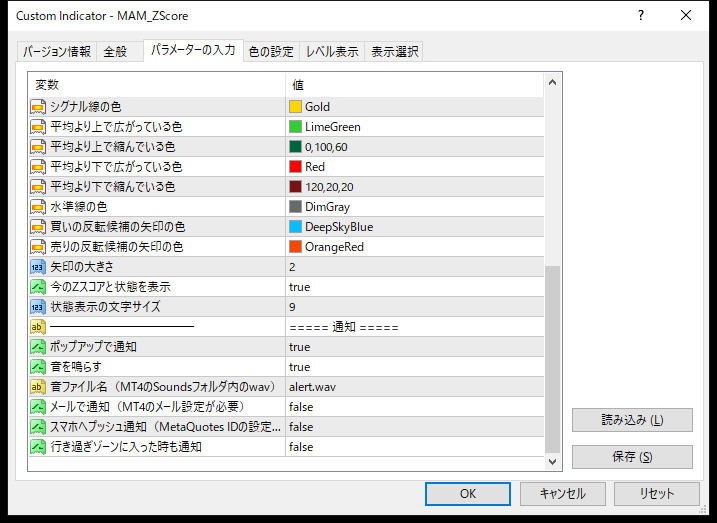This screenshot has width=717, height=523.
Task: Click the 読み込み (L) button
Action: tap(632, 420)
